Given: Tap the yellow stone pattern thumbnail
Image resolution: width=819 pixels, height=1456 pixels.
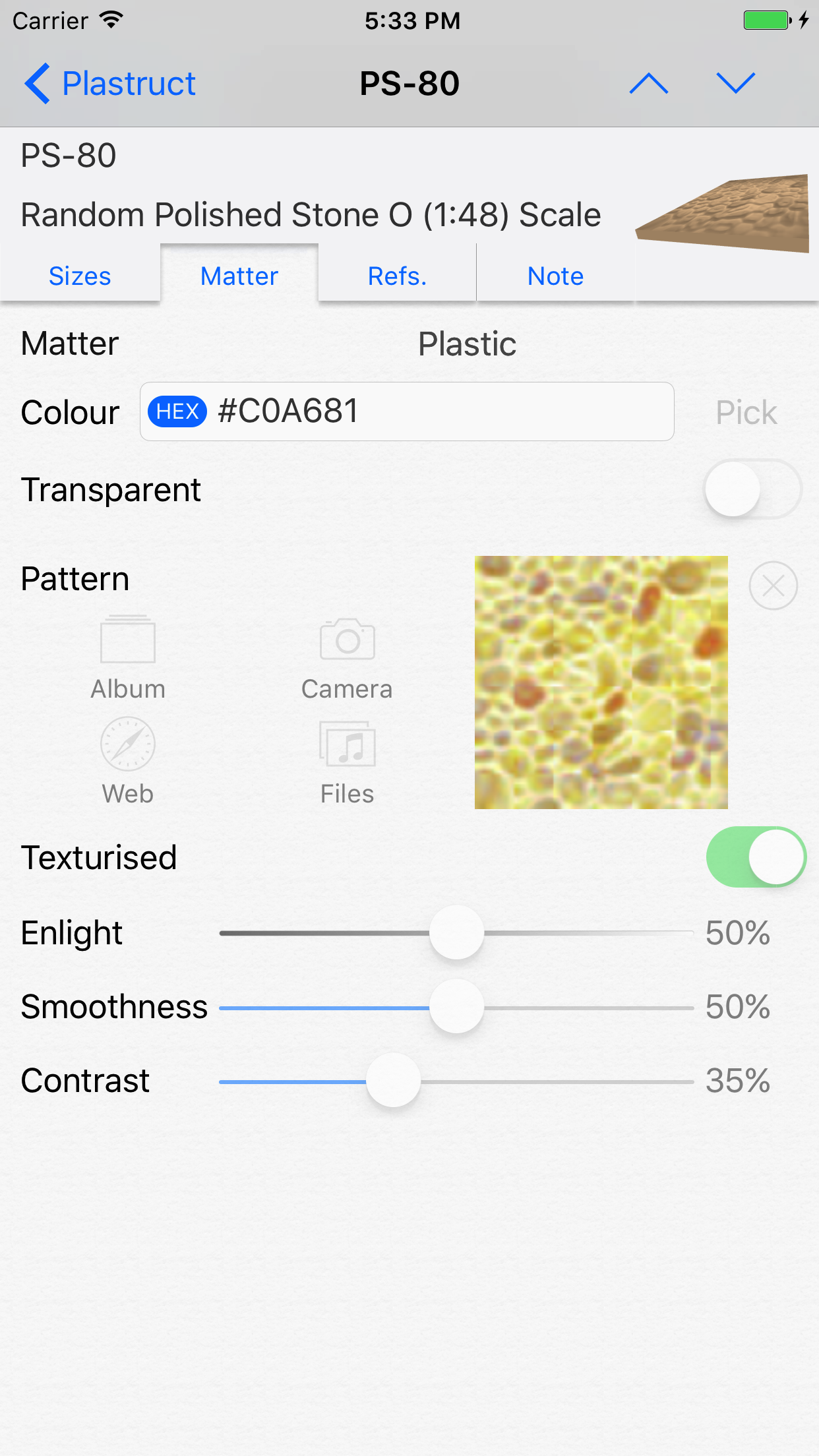Looking at the screenshot, I should (x=601, y=682).
